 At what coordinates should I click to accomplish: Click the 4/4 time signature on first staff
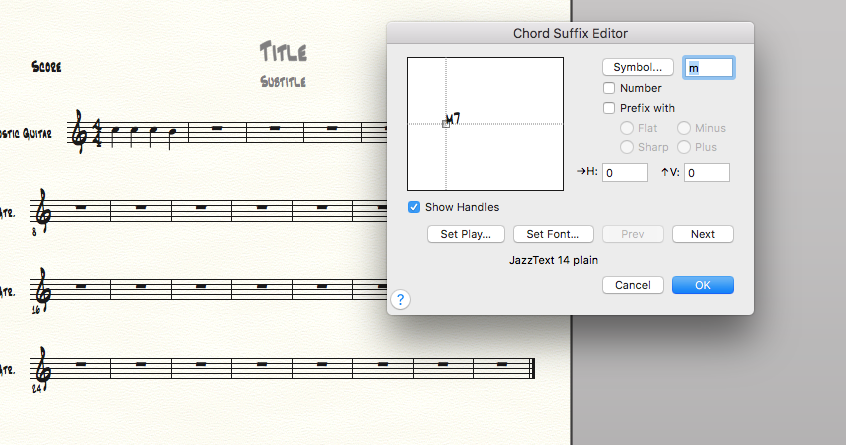coord(96,132)
